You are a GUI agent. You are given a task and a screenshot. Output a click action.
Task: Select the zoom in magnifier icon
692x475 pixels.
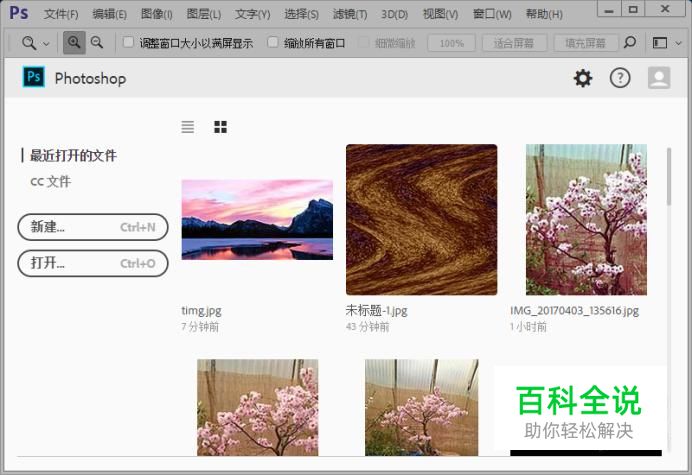(74, 42)
